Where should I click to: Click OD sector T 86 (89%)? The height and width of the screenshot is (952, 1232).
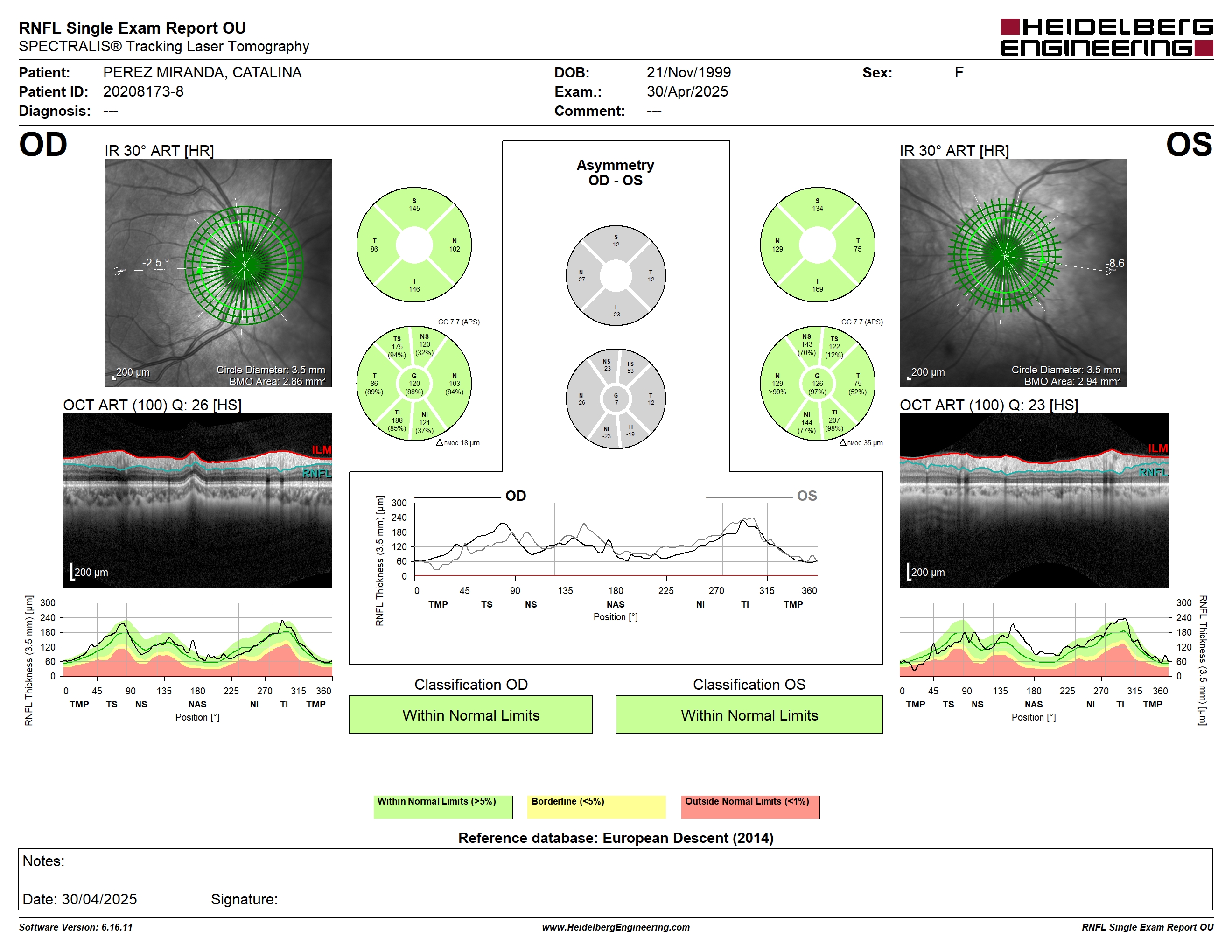click(x=374, y=384)
